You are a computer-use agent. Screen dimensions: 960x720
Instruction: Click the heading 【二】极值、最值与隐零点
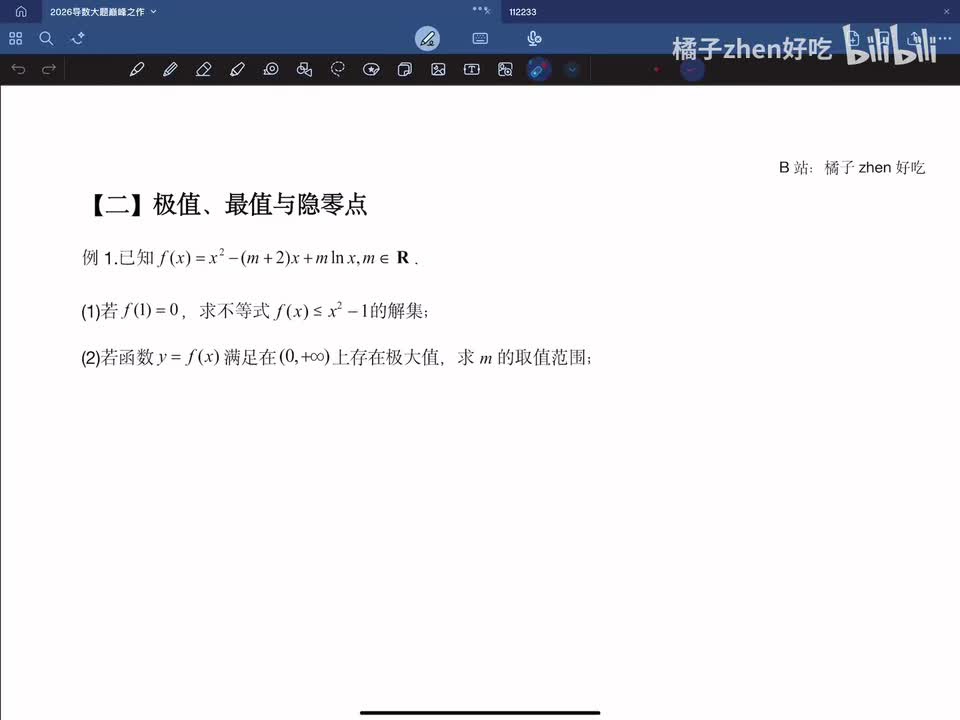tap(228, 204)
